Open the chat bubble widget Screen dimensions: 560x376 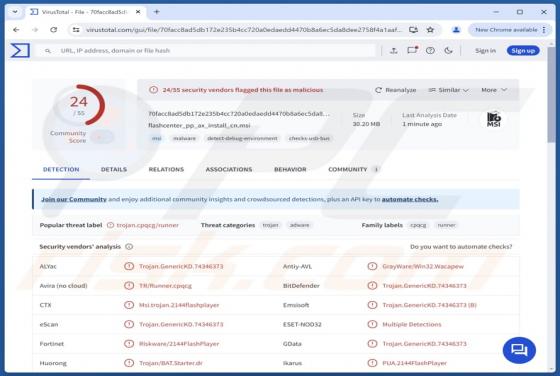coord(519,350)
